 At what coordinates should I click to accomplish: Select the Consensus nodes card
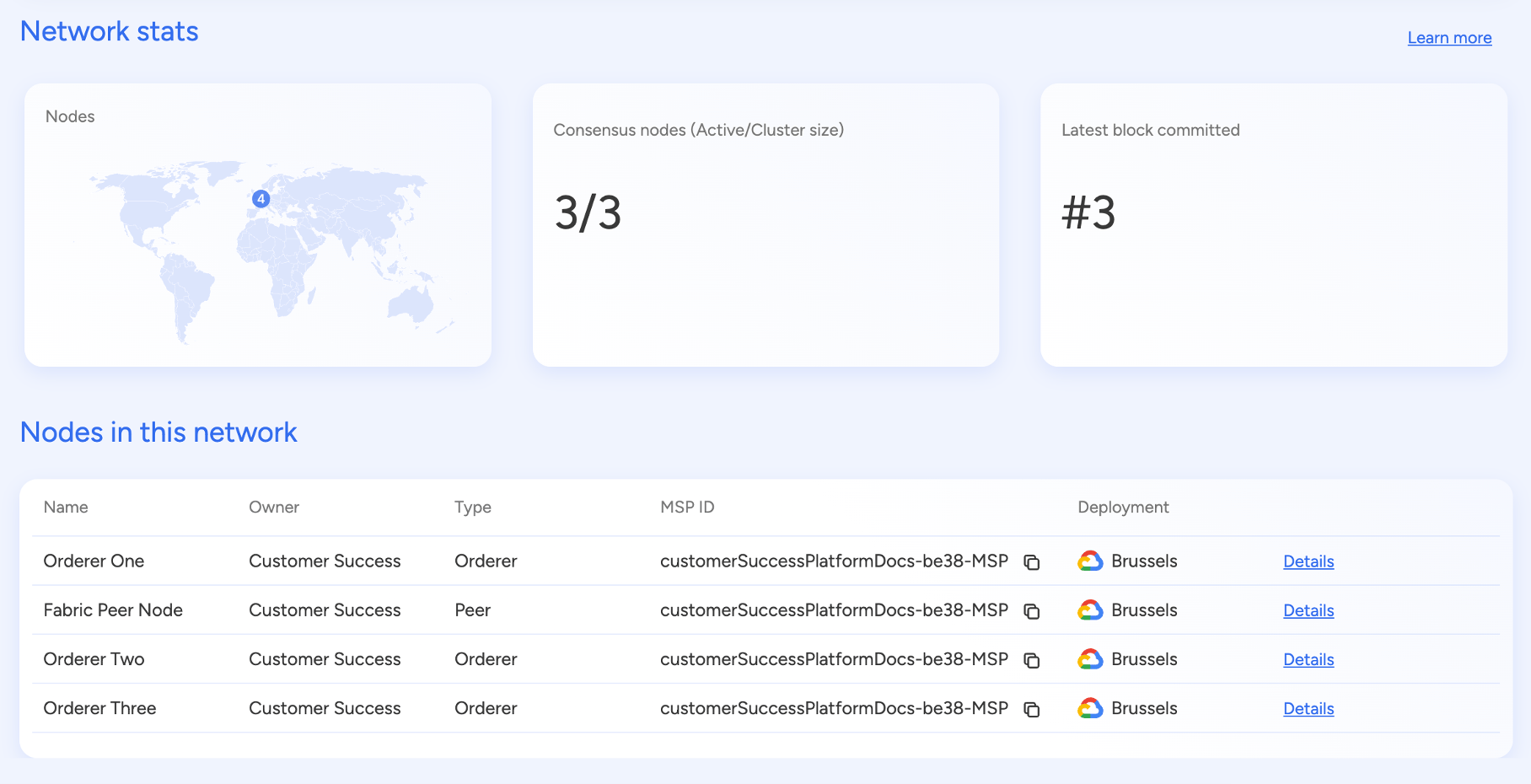(764, 225)
